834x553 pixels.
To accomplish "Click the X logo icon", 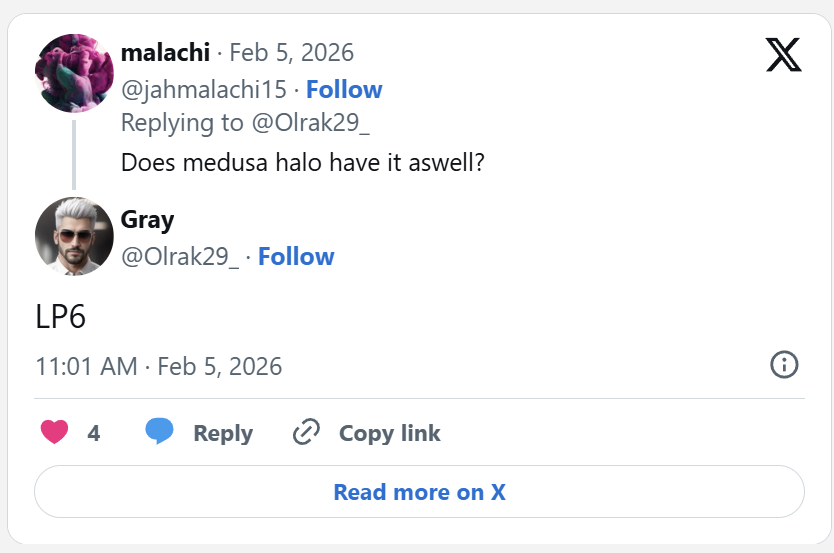I will (x=783, y=52).
